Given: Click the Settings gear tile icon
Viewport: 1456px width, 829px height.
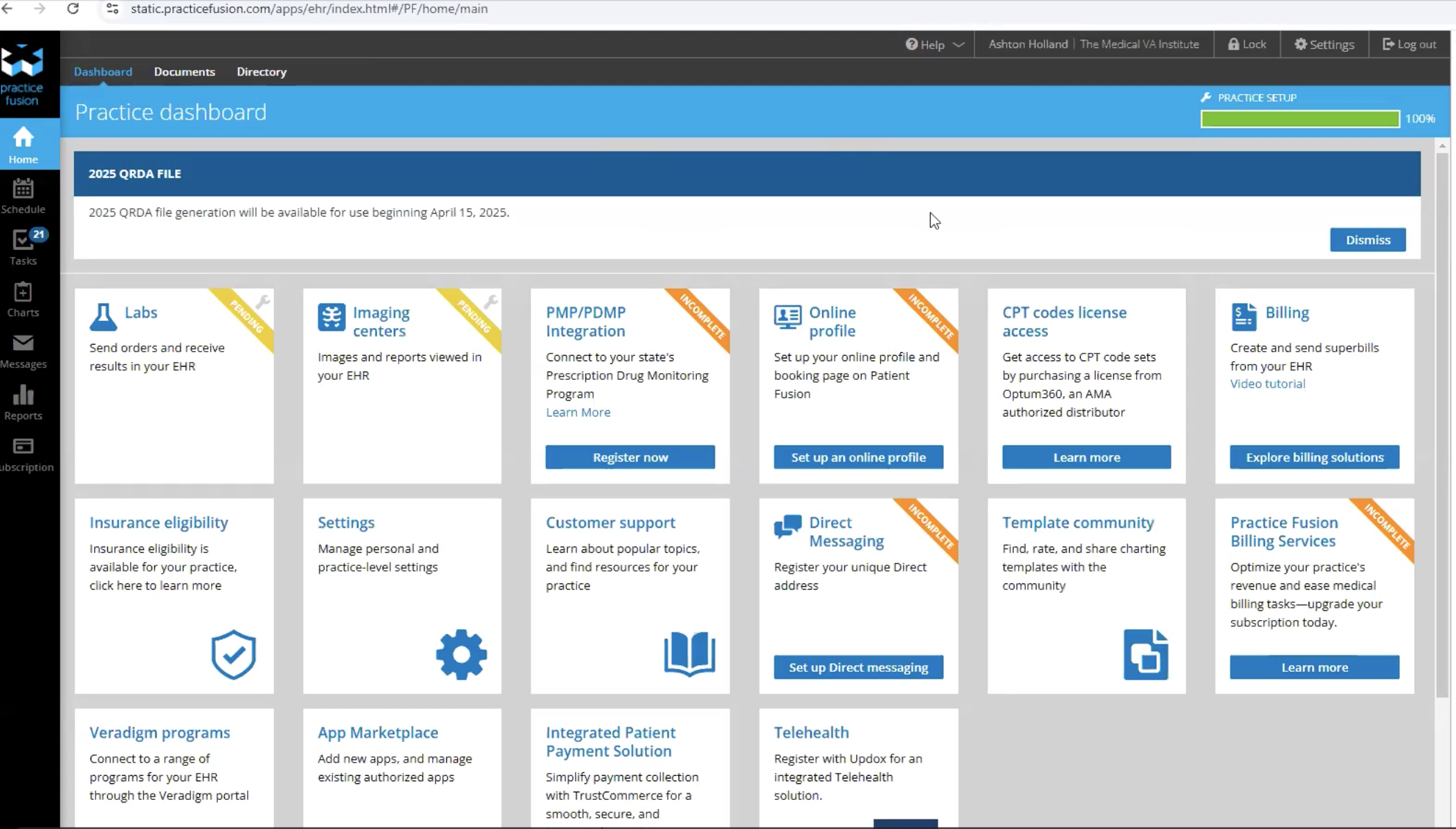Looking at the screenshot, I should click(x=461, y=654).
